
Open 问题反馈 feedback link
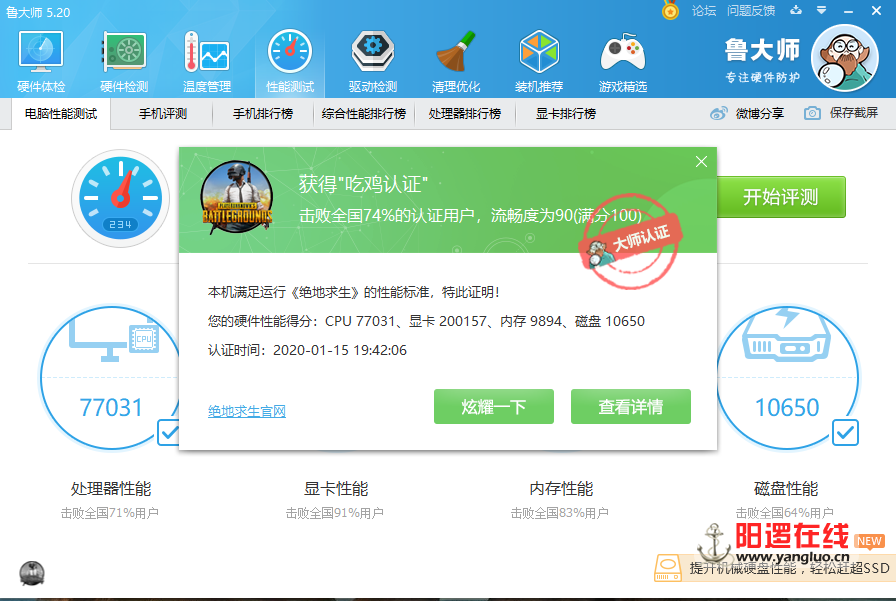click(x=751, y=10)
